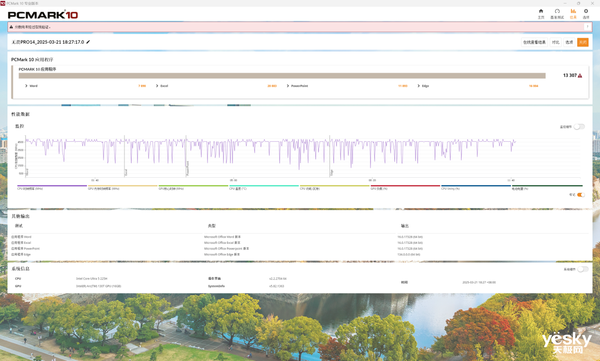
Task: Click the pencil icon to rename the result
Action: coord(88,42)
